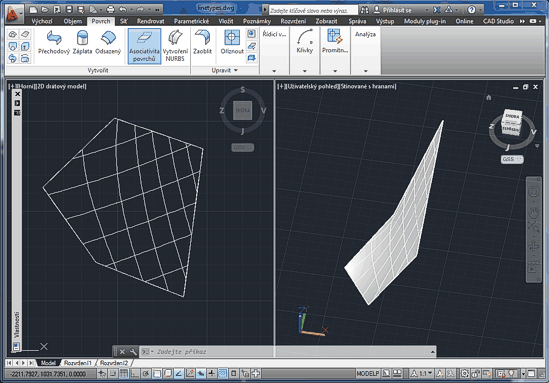This screenshot has height=383, width=549.
Task: Select the Zaoblit fillet tool
Action: [202, 42]
